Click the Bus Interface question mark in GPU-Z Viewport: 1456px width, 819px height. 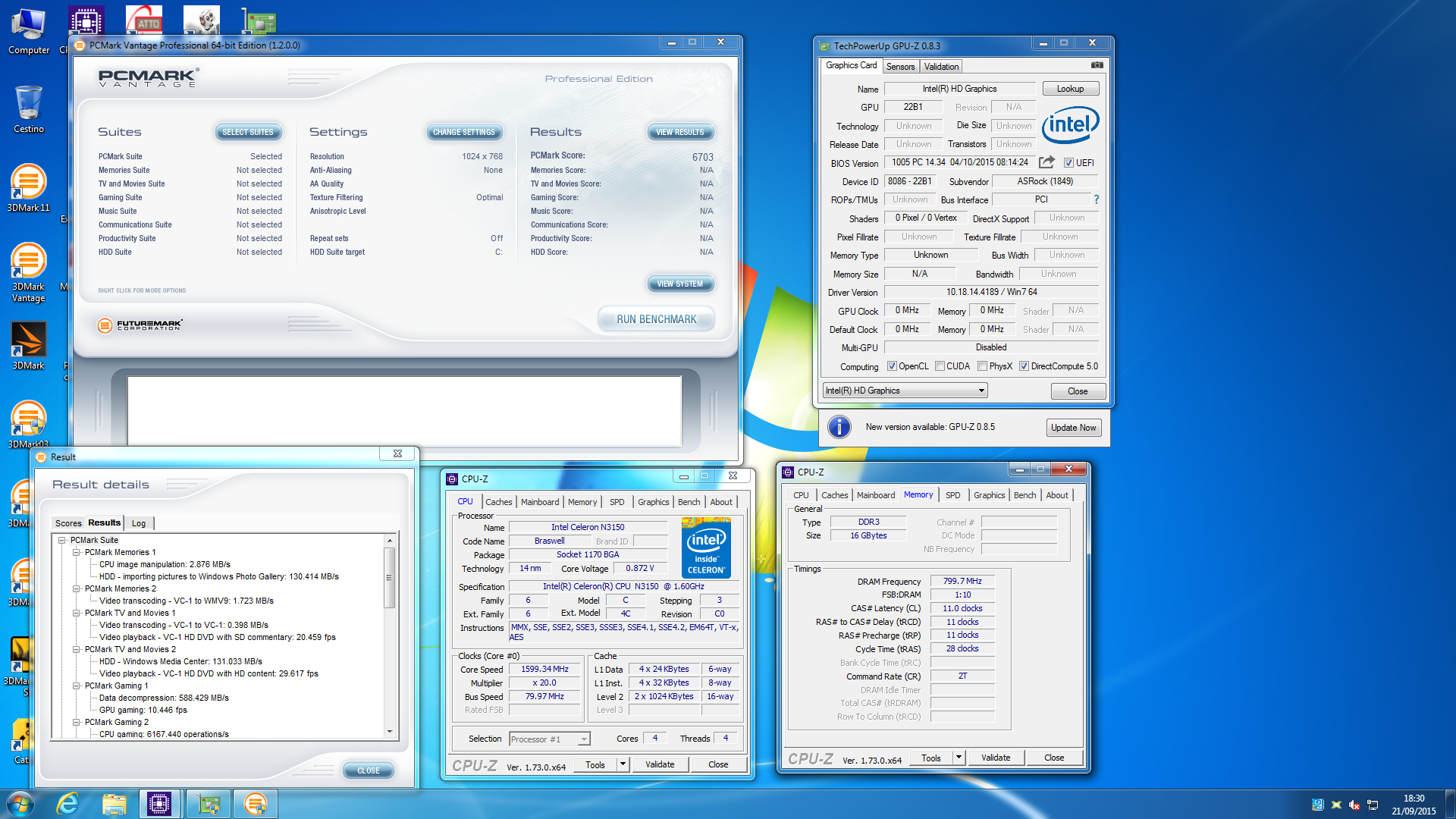click(x=1096, y=199)
